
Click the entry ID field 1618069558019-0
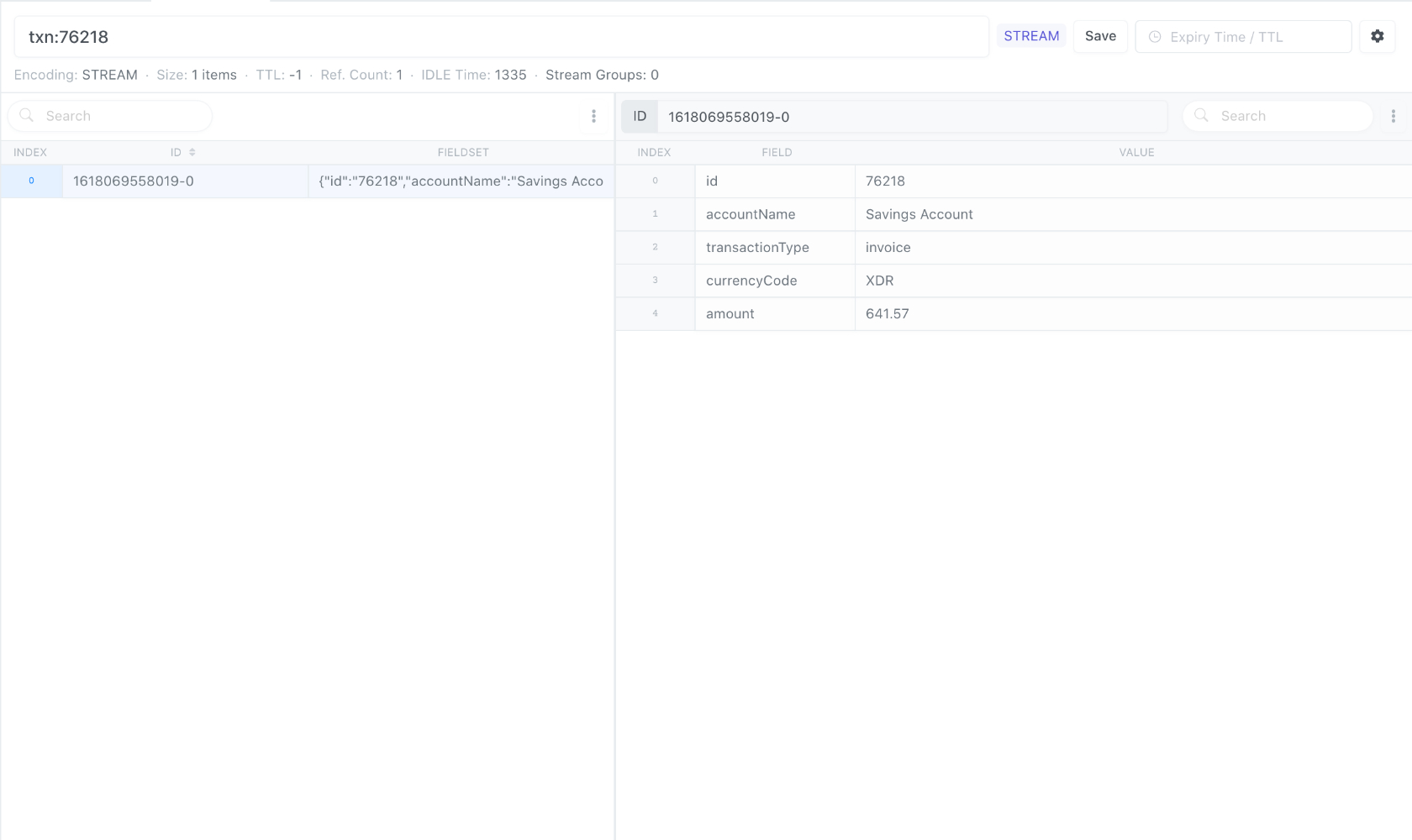(x=912, y=117)
